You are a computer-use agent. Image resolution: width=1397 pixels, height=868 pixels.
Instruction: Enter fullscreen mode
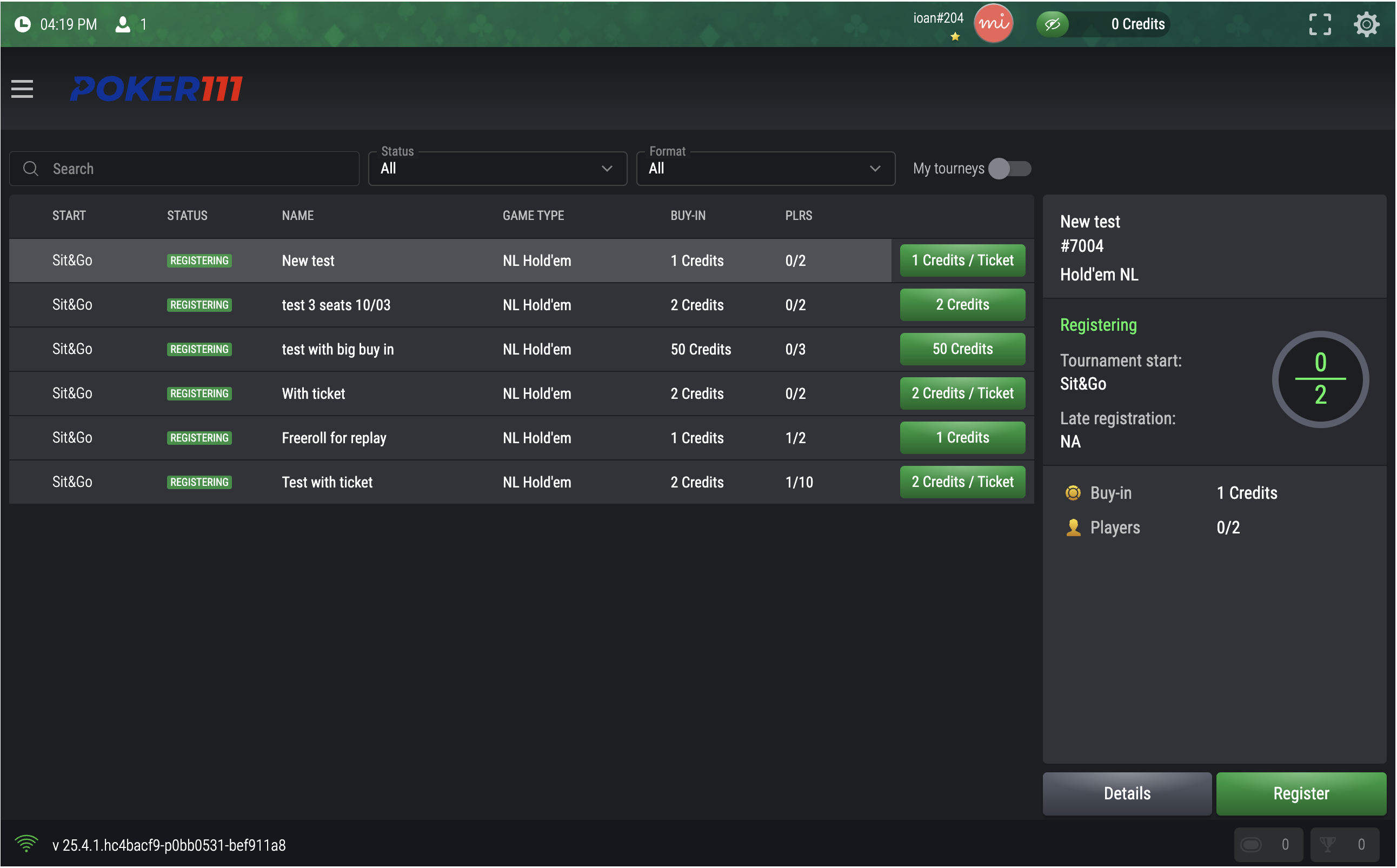(1320, 24)
